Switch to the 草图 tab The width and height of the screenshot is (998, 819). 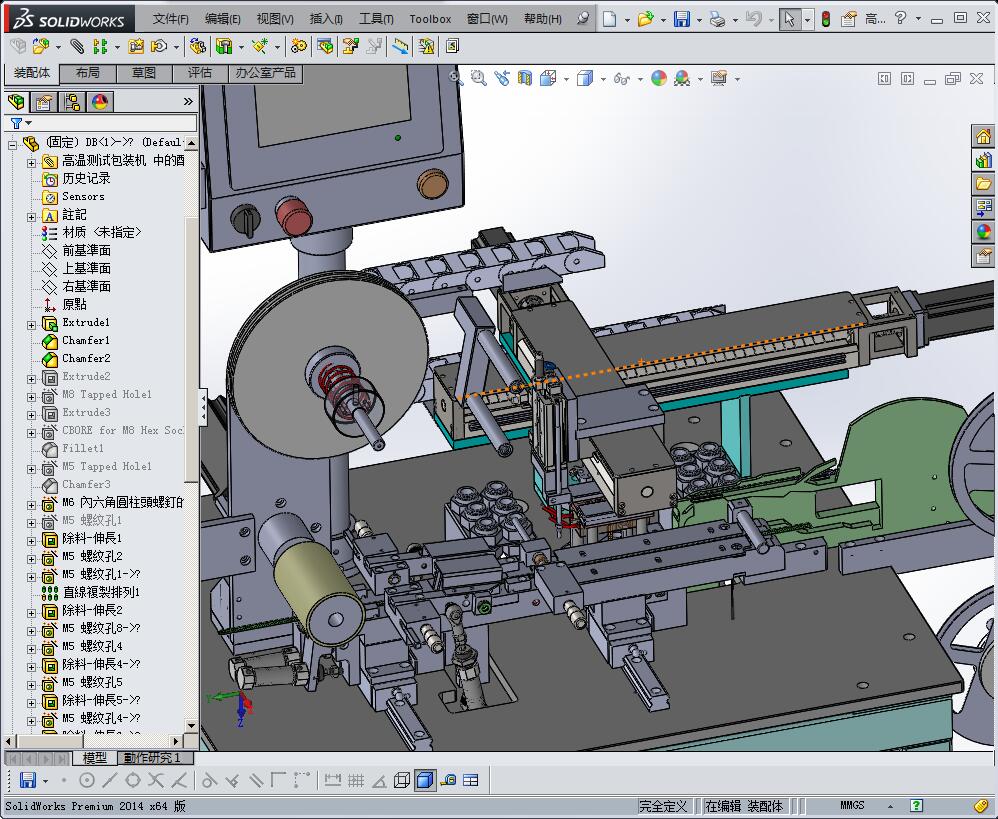click(143, 73)
